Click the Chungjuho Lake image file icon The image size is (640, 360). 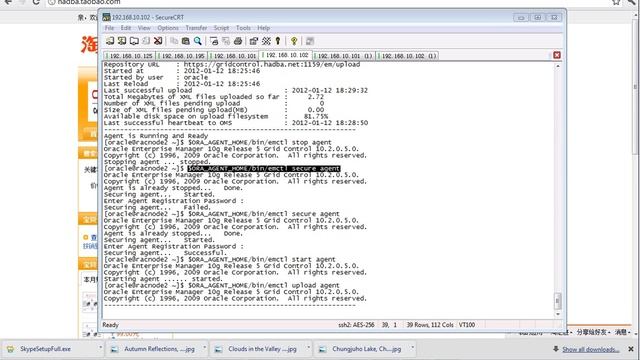322,349
